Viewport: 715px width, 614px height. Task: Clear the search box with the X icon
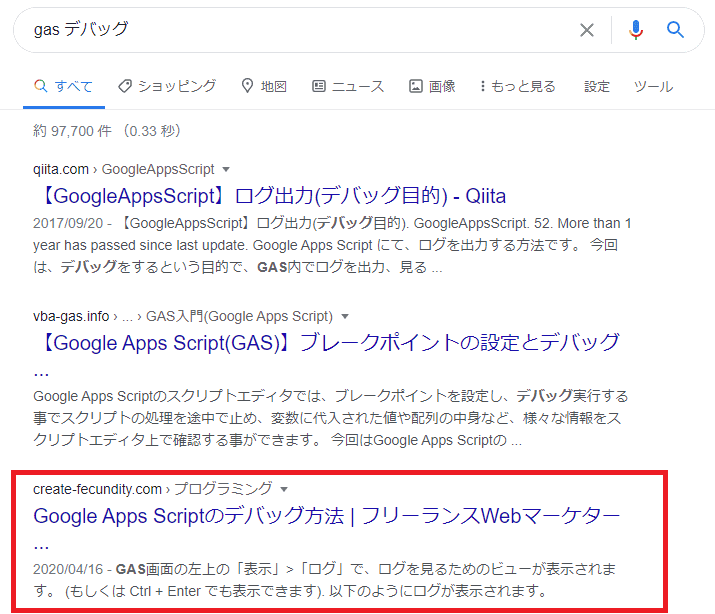pyautogui.click(x=587, y=30)
